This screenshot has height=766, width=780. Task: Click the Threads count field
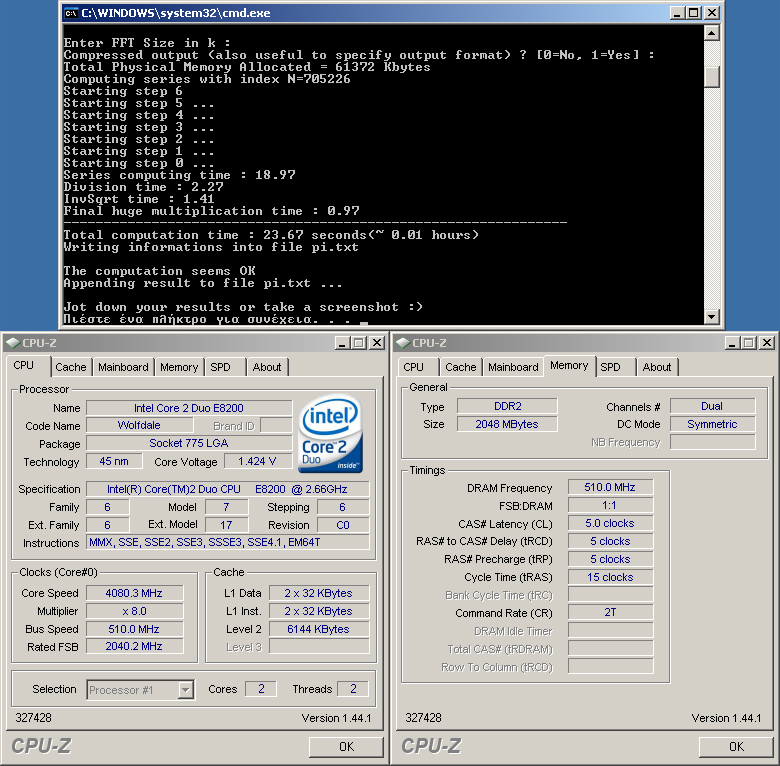[x=353, y=689]
